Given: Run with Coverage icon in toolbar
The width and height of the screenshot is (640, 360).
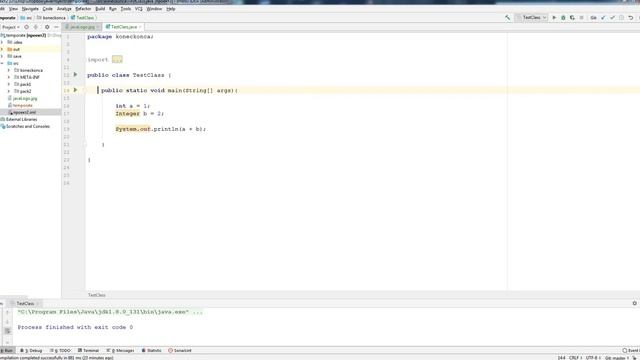Looking at the screenshot, I should [x=572, y=18].
